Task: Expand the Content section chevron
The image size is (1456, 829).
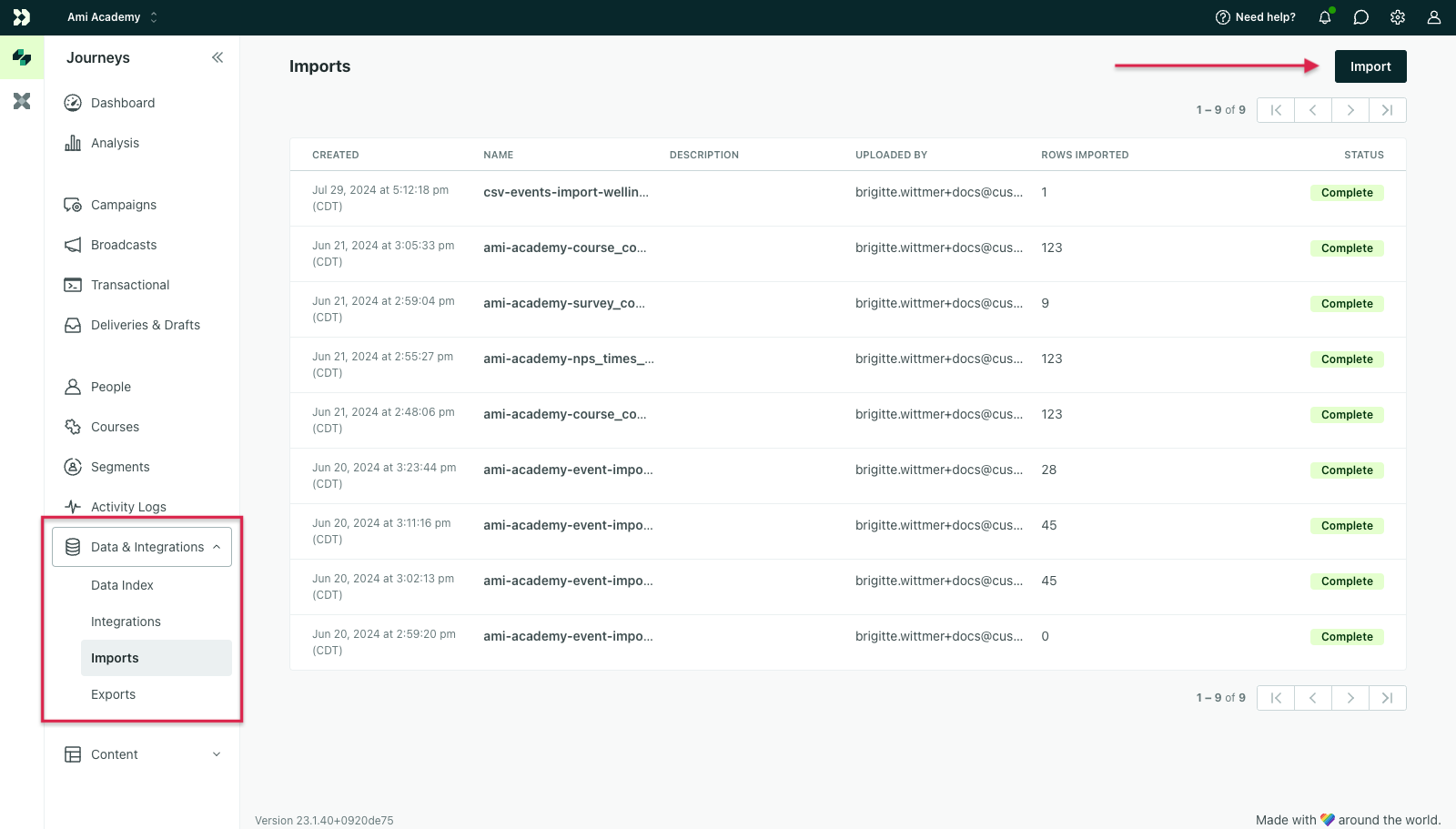Action: coord(217,754)
